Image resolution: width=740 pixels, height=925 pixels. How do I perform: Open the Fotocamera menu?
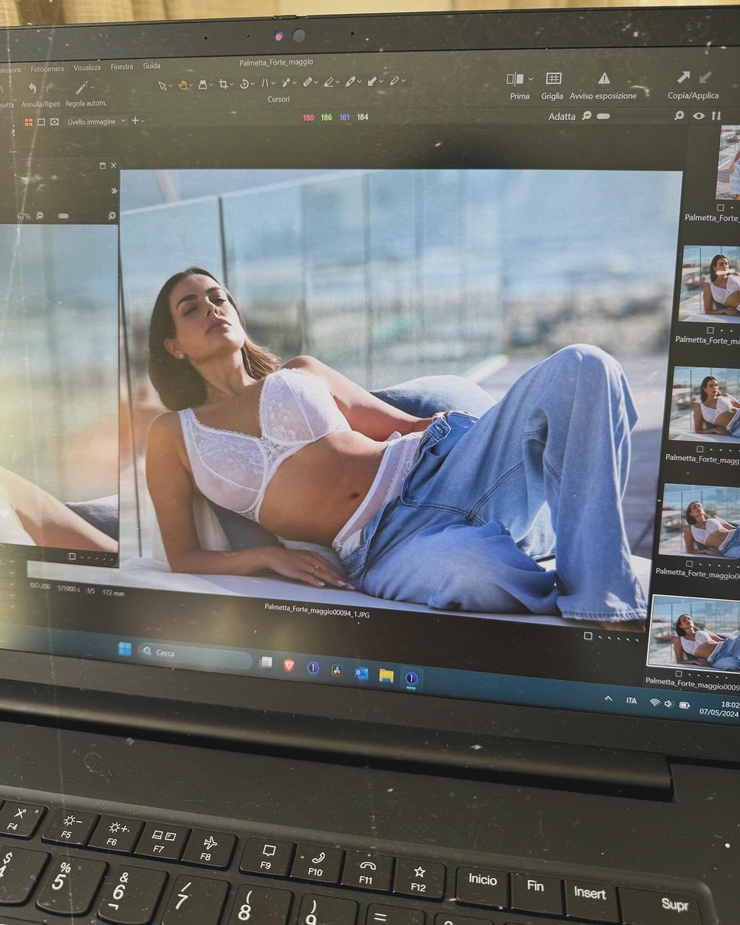tap(47, 69)
